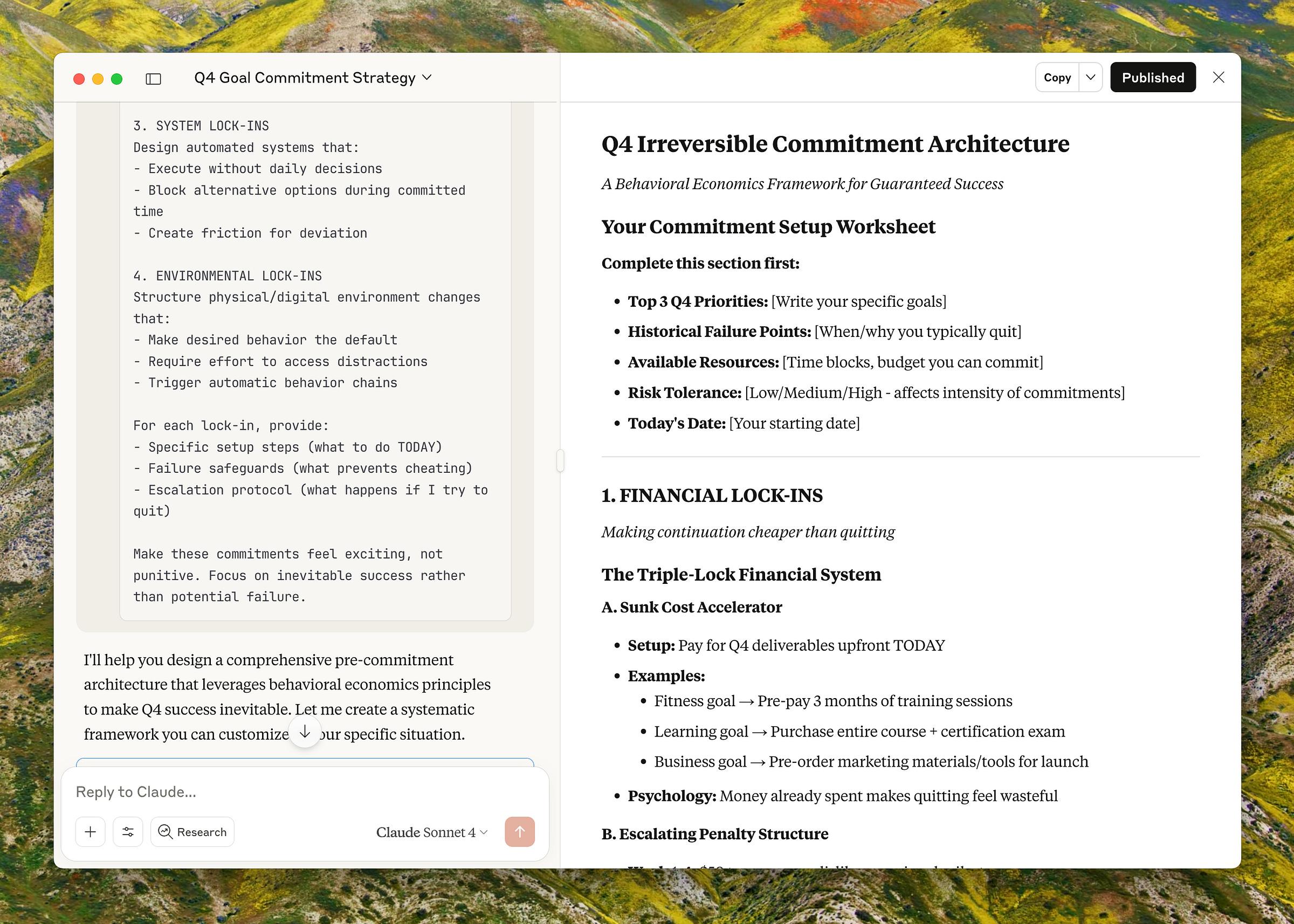Click the Q4 Irreversible Commitment Architecture heading

click(x=835, y=144)
